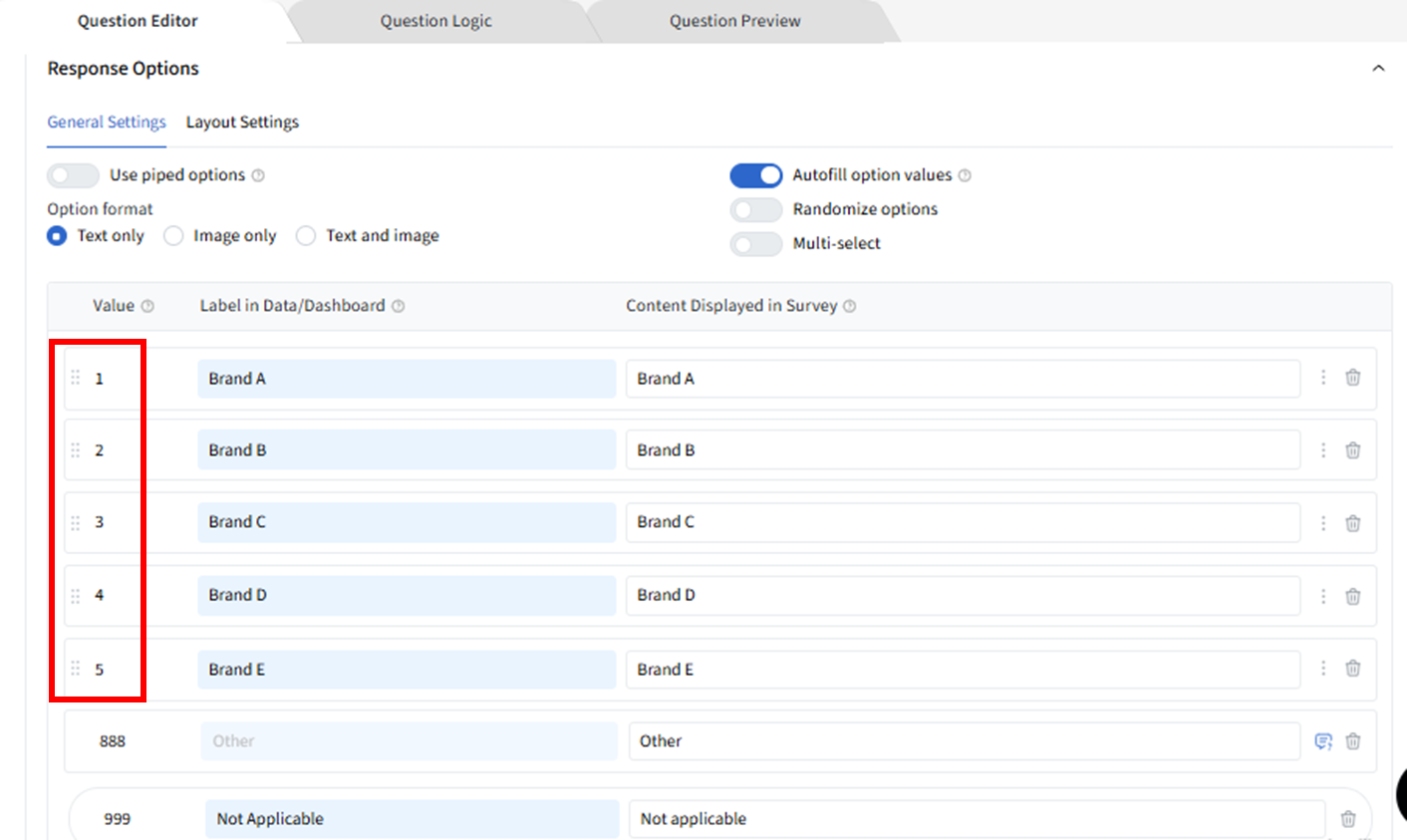Image resolution: width=1407 pixels, height=840 pixels.
Task: Collapse the Response Options section
Action: point(1378,69)
